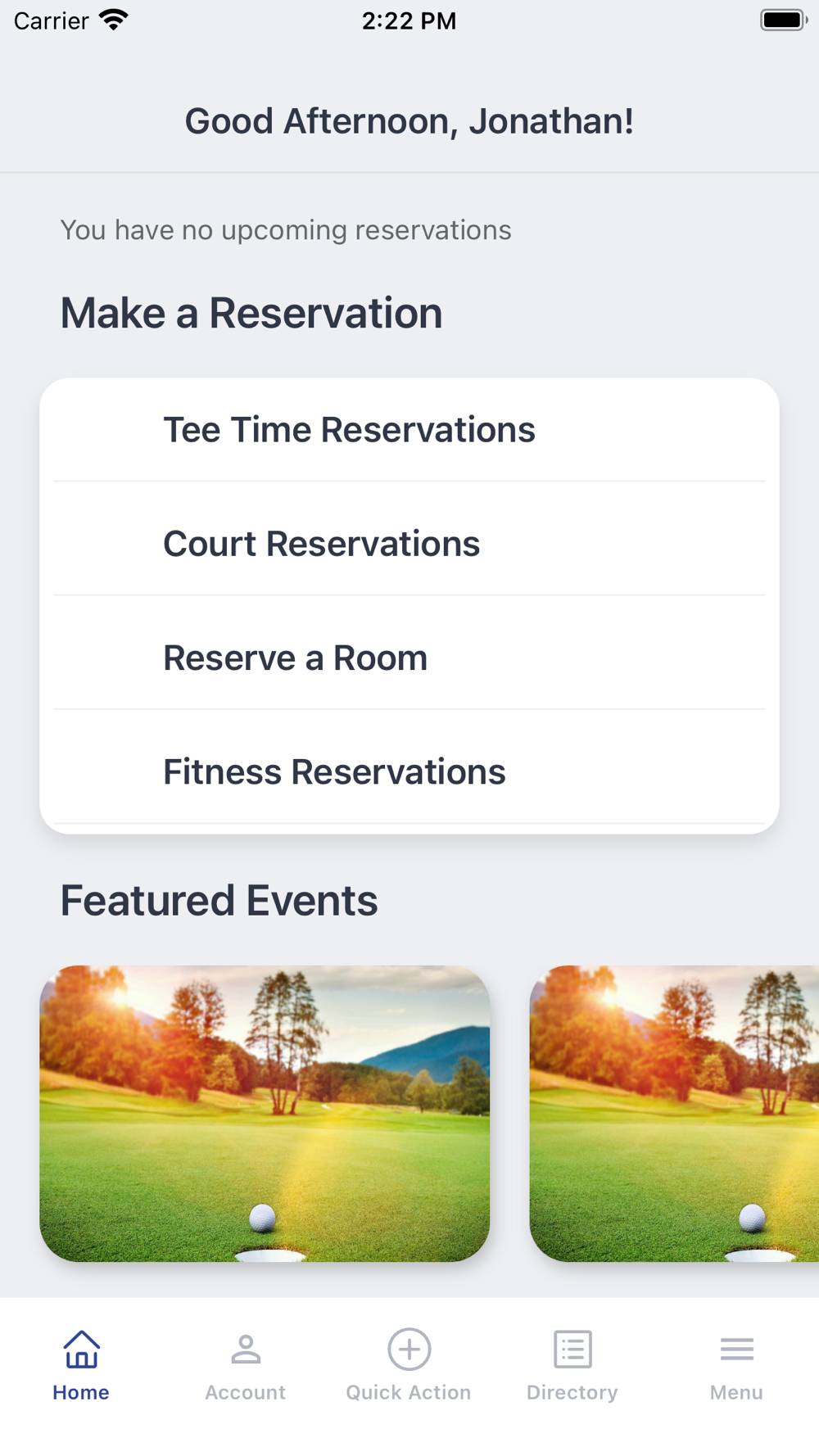Tap the Home house icon
Image resolution: width=819 pixels, height=1456 pixels.
click(x=81, y=1349)
